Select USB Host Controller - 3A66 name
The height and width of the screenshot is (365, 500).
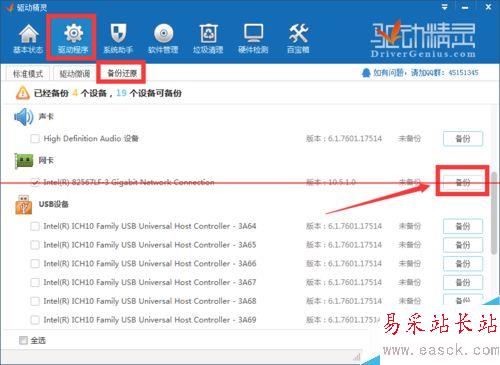tap(150, 264)
